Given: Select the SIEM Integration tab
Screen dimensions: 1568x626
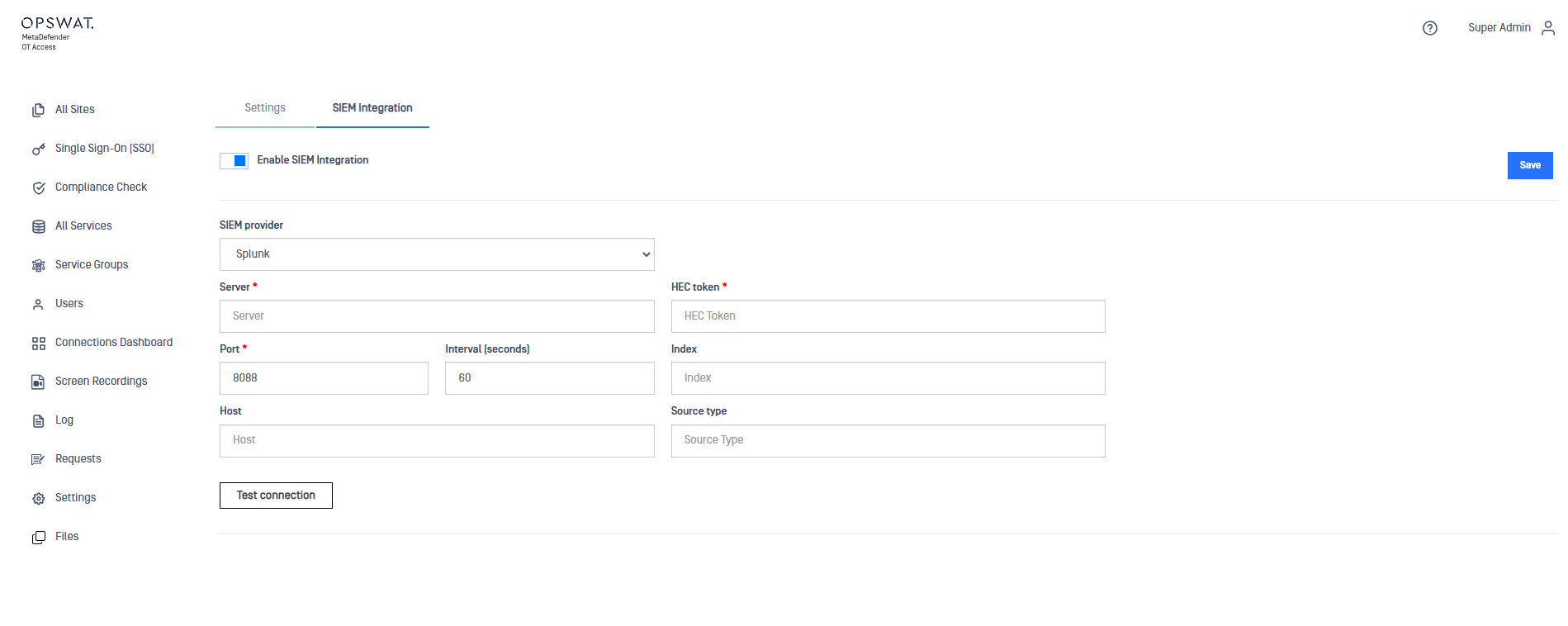Looking at the screenshot, I should click(x=372, y=108).
